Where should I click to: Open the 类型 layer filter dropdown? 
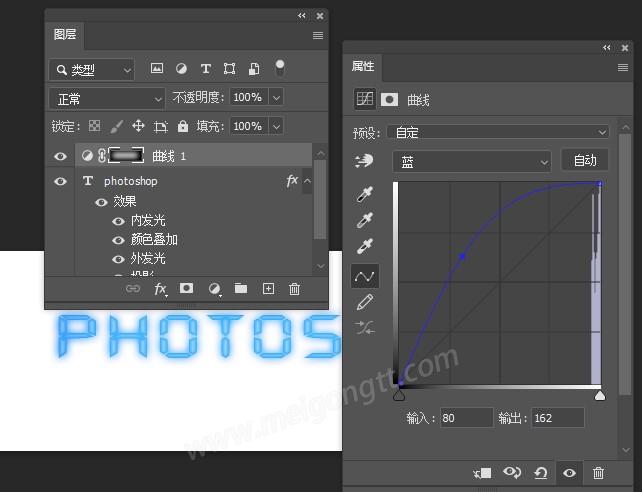pos(92,70)
